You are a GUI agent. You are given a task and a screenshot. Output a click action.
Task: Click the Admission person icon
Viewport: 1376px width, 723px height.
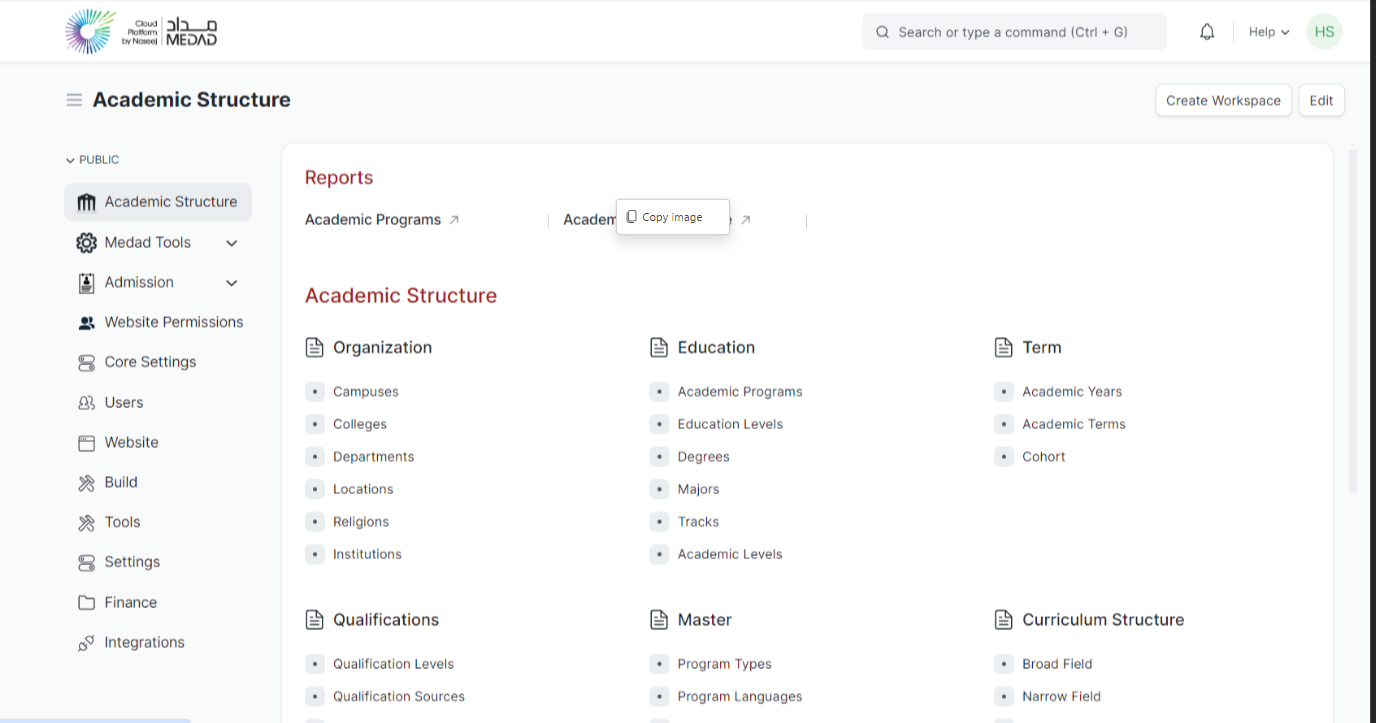[87, 282]
